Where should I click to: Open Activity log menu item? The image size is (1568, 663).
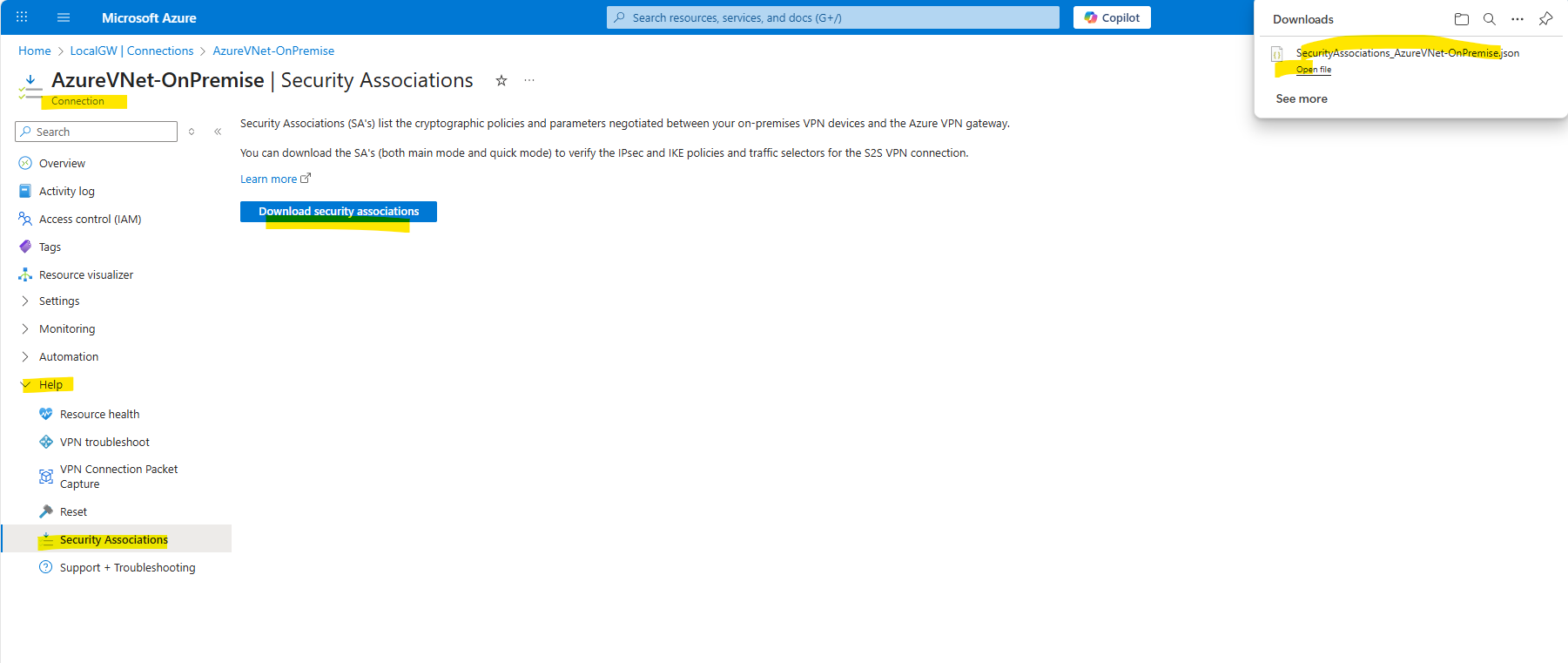[x=67, y=191]
